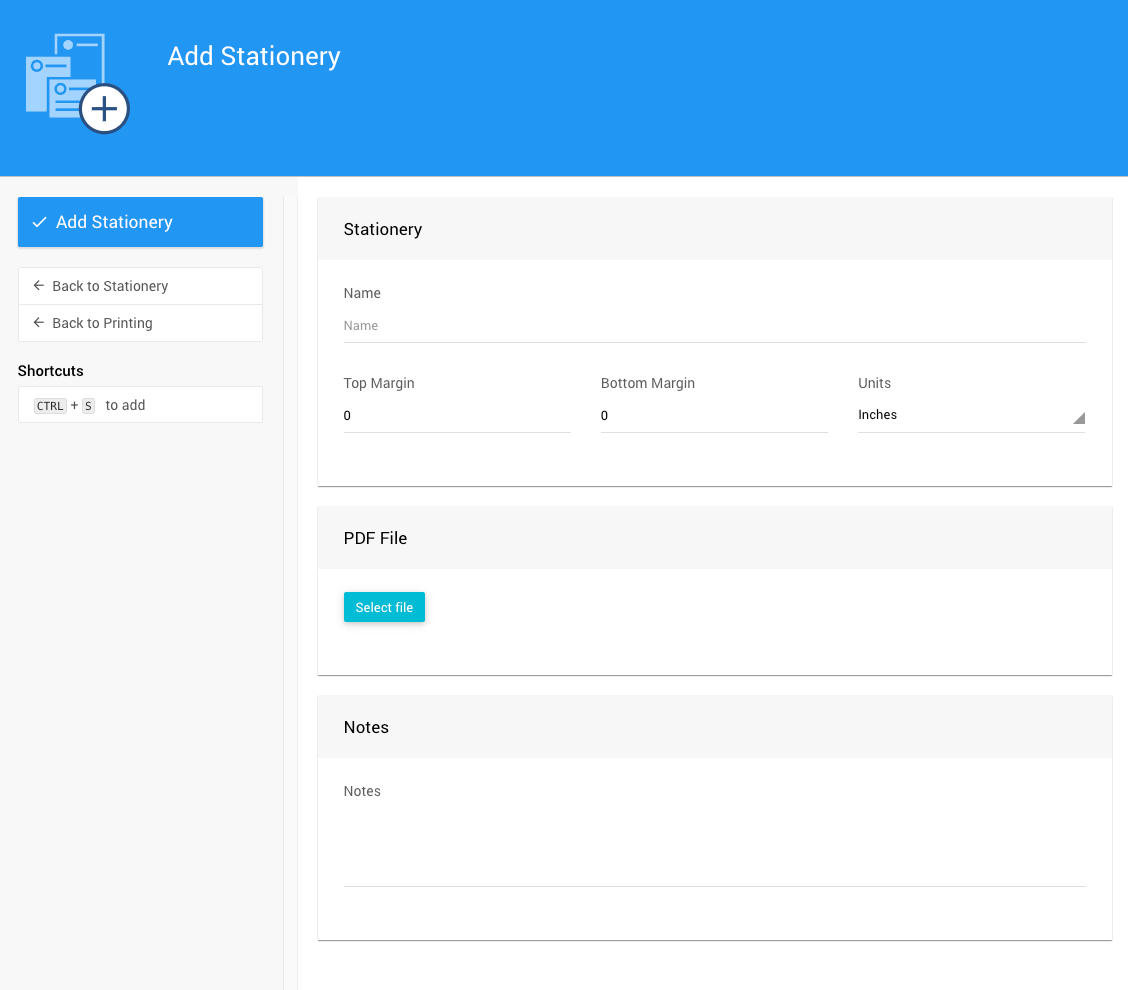
Task: Click the S key badge in Shortcuts
Action: point(88,406)
